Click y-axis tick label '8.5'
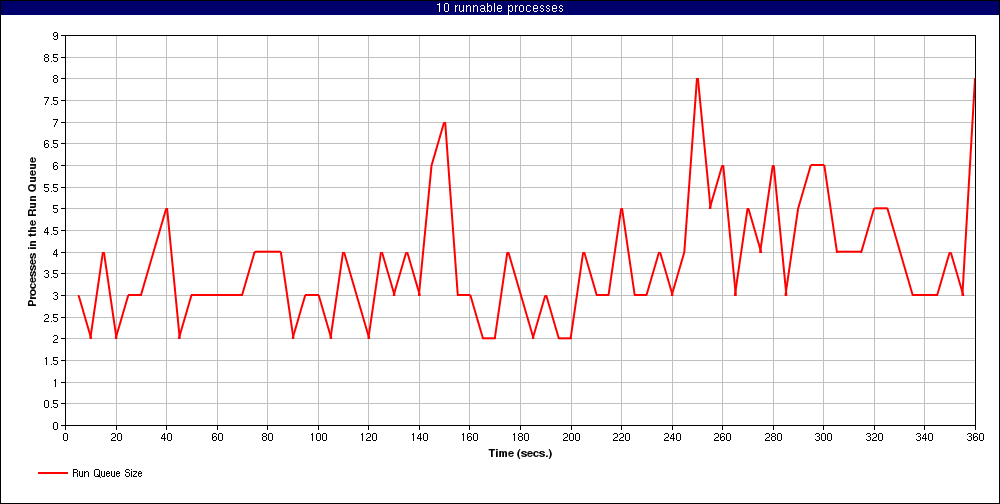Viewport: 1000px width, 504px height. pyautogui.click(x=52, y=57)
